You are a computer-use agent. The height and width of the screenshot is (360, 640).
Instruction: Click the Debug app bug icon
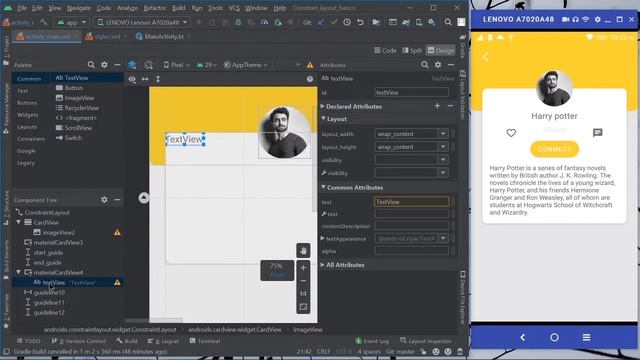(238, 22)
